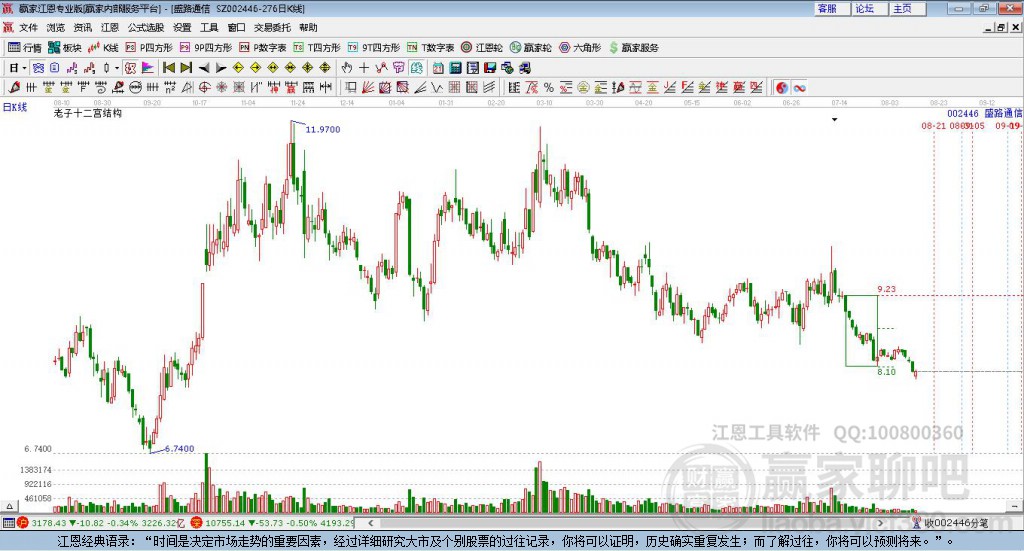Jump to first bar with skip-to-start icon

tap(168, 68)
